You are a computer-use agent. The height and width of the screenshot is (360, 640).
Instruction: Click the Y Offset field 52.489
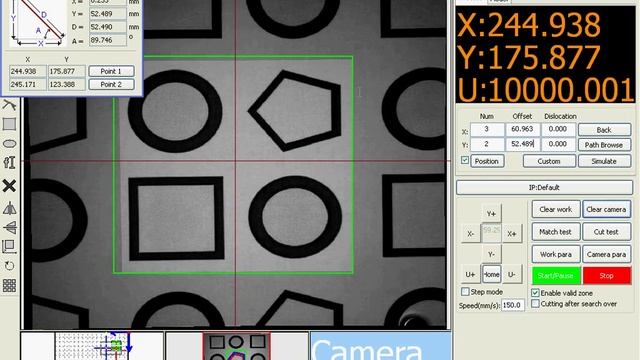pos(523,144)
